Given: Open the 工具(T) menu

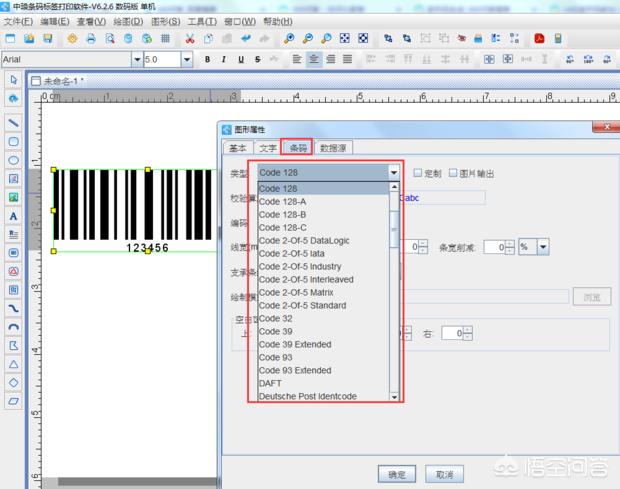Looking at the screenshot, I should point(202,22).
